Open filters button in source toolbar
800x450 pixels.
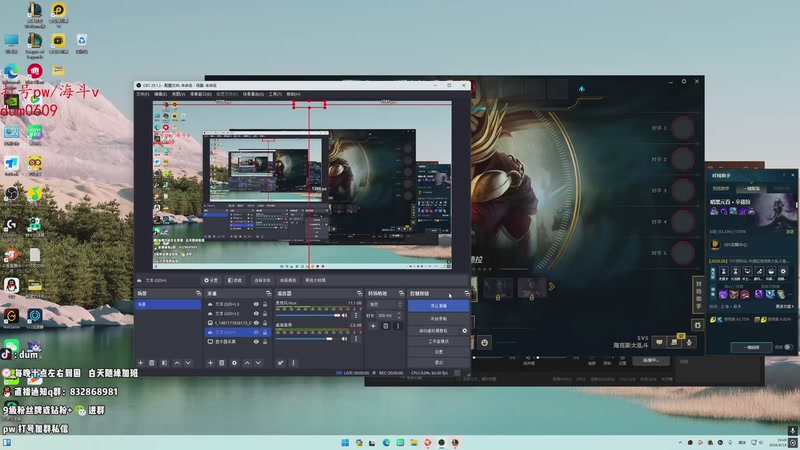click(x=235, y=280)
